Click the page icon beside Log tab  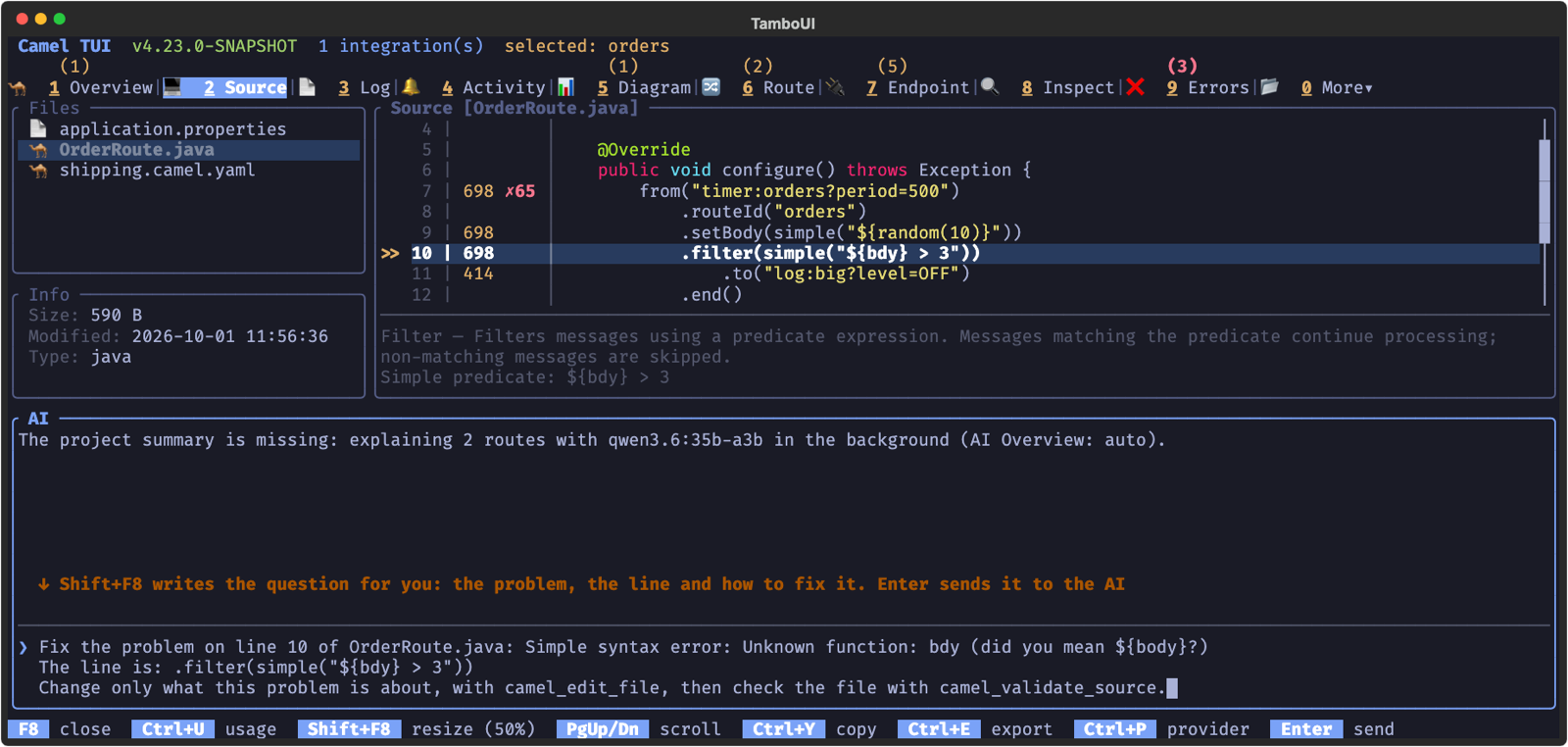[308, 87]
